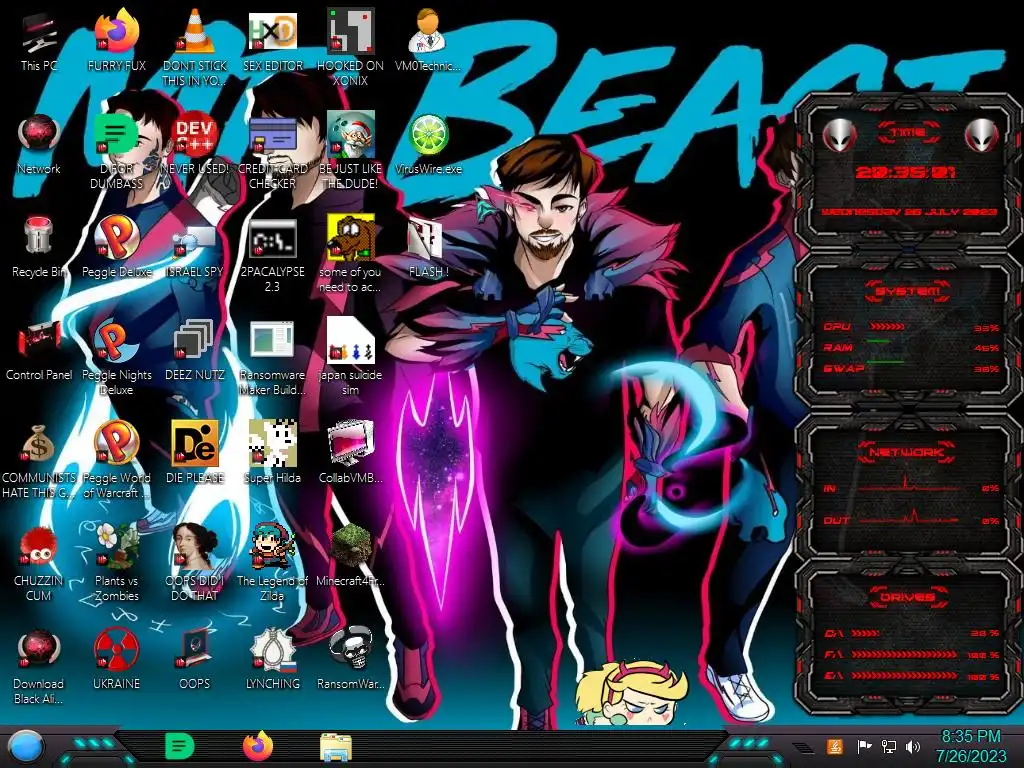Click the left alien head on TIME widget
Viewport: 1024px width, 768px height.
[839, 135]
